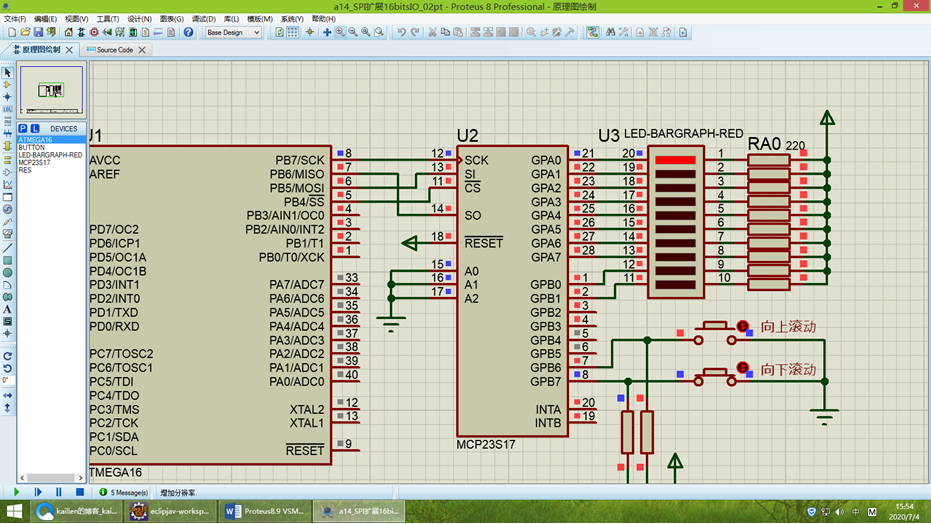Select the 2D Graphics Box tool
This screenshot has height=524, width=931.
pyautogui.click(x=7, y=261)
